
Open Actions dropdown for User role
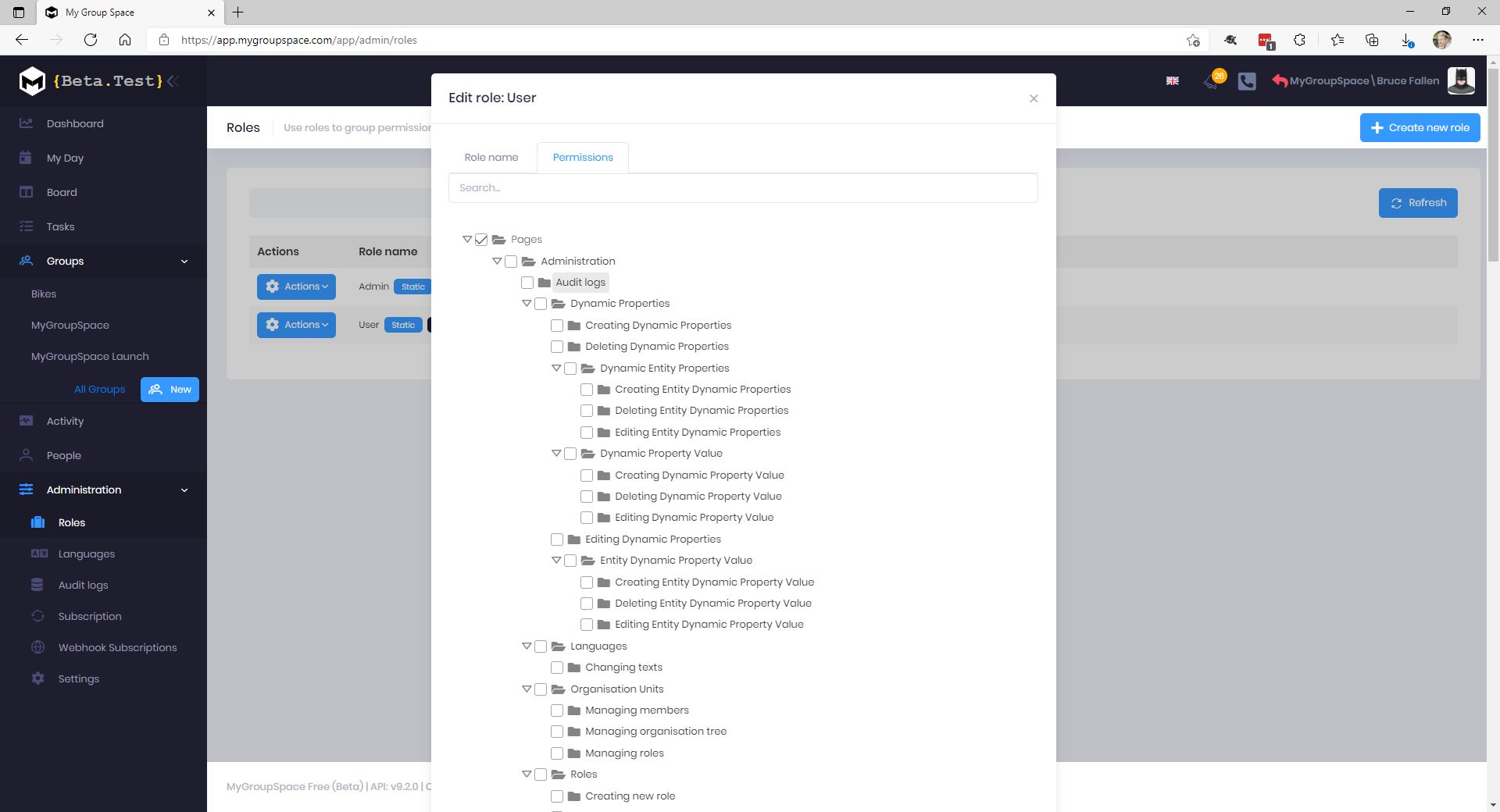coord(296,325)
